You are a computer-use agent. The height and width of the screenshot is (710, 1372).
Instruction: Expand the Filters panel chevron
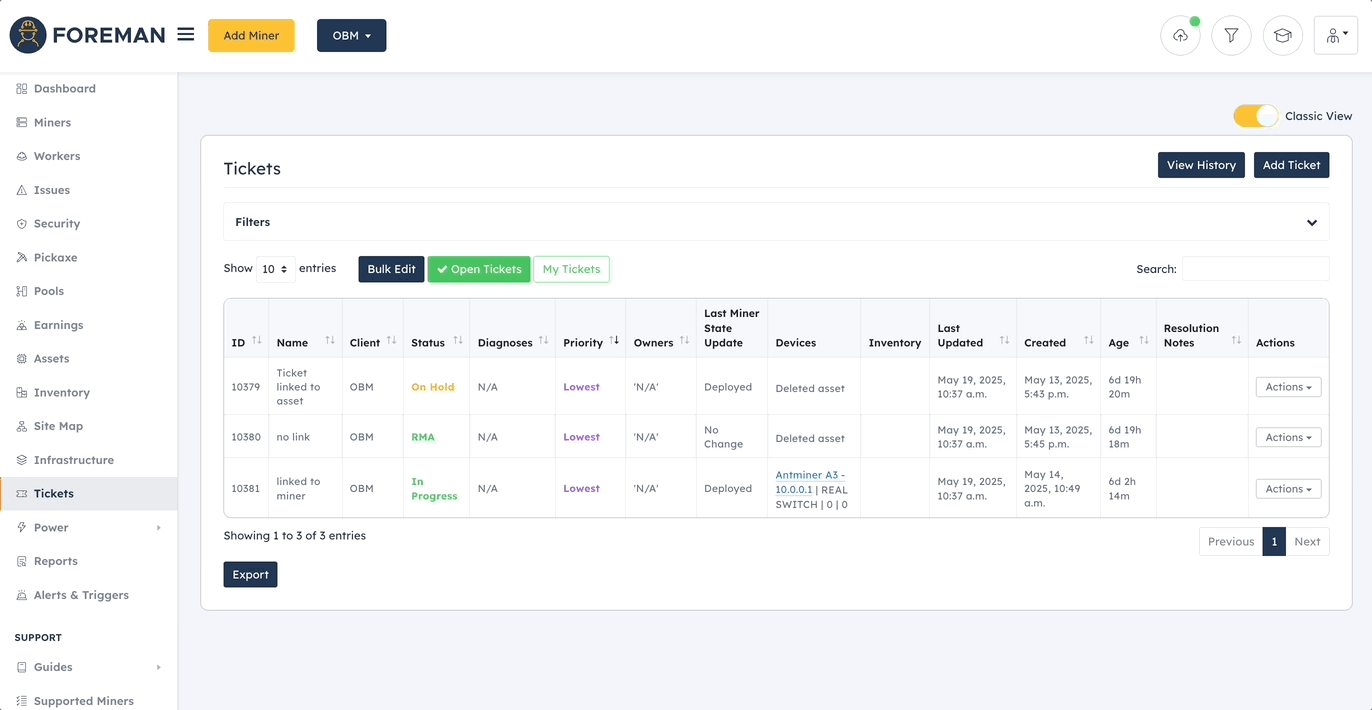tap(1312, 223)
